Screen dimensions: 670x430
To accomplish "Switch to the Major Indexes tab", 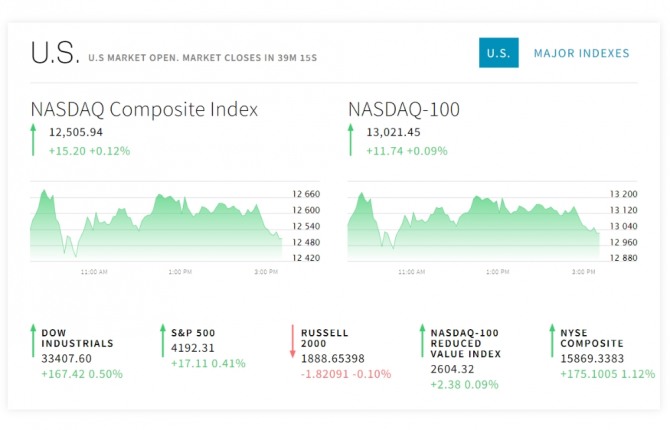I will coord(581,53).
